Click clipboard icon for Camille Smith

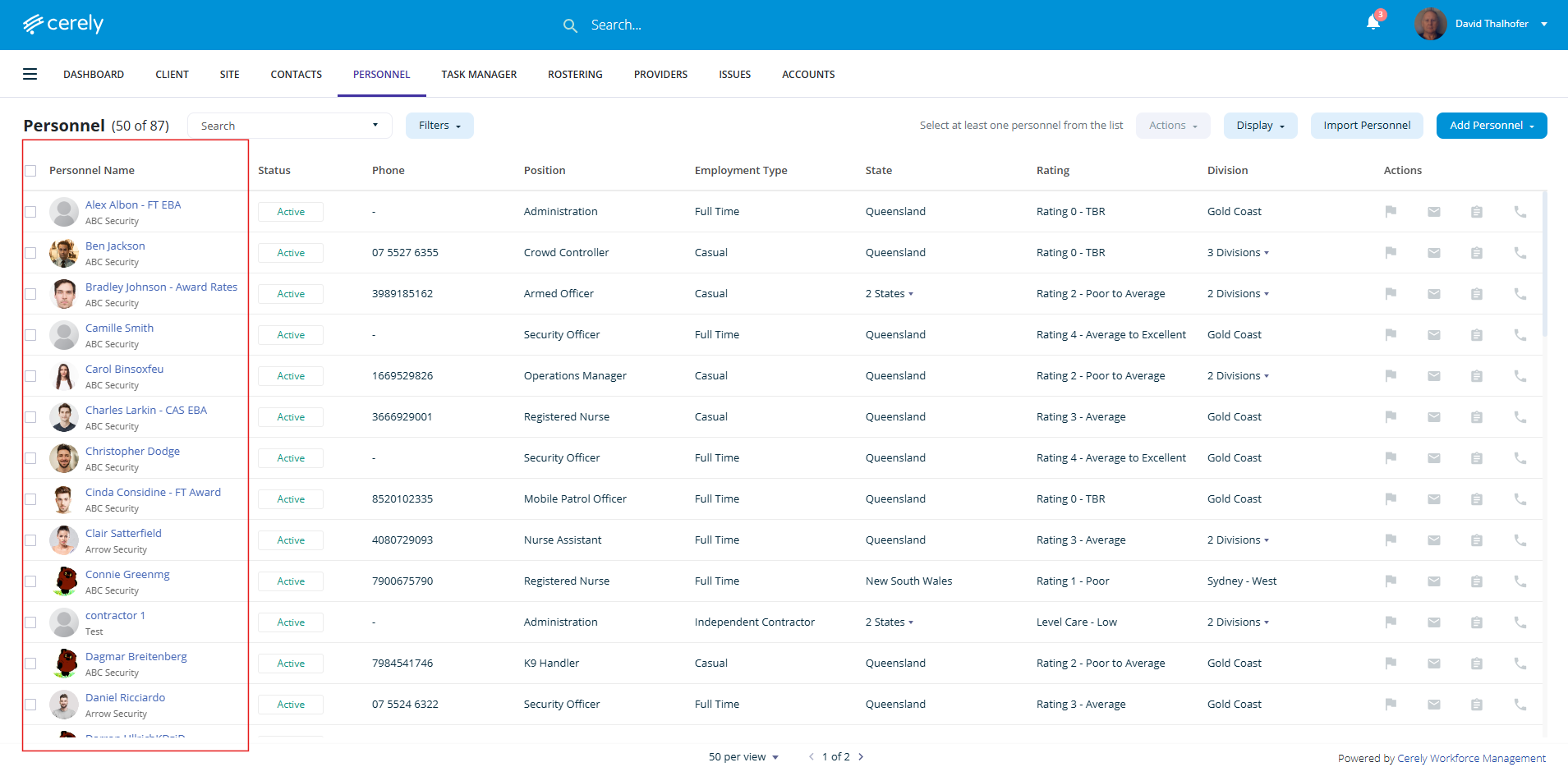pyautogui.click(x=1476, y=335)
